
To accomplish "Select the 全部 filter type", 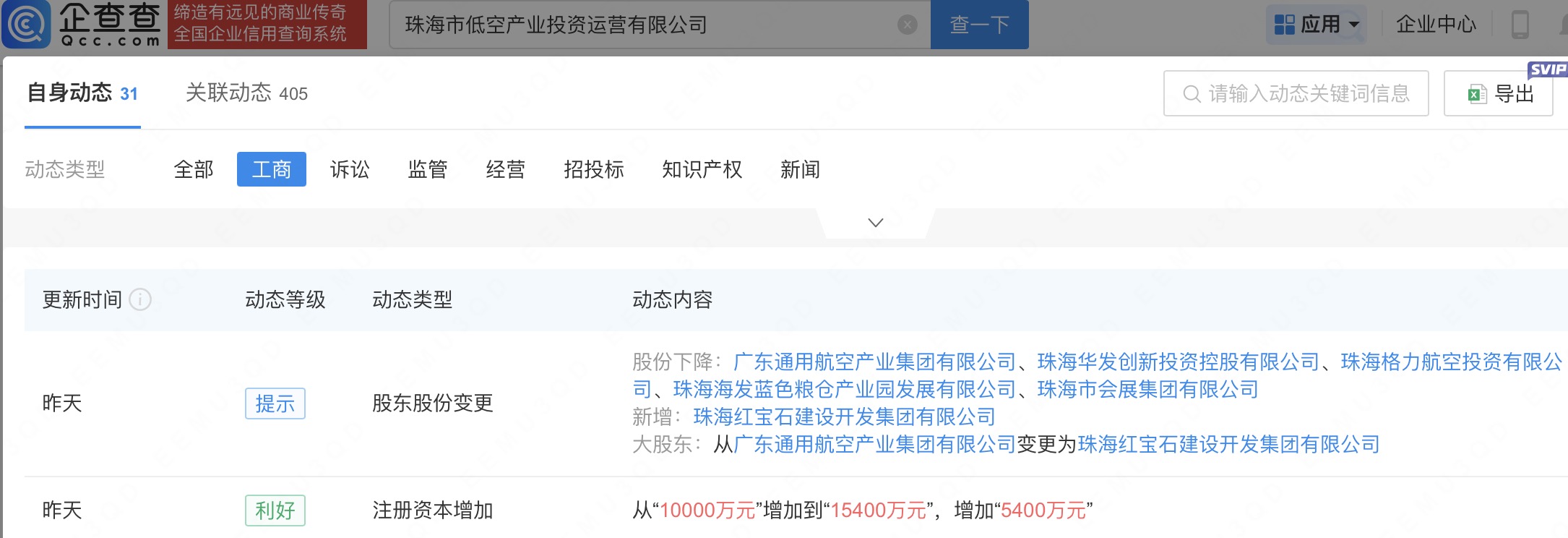I will 194,169.
